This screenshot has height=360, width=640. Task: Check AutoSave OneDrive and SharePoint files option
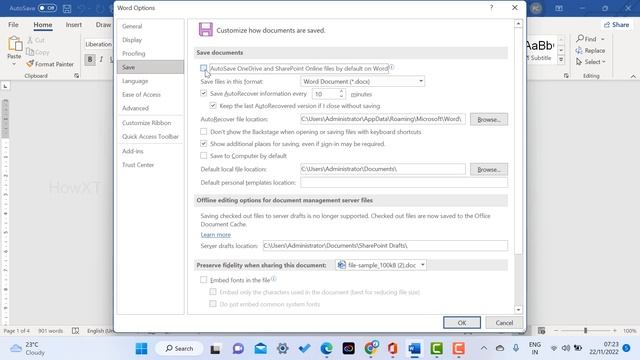pos(204,68)
